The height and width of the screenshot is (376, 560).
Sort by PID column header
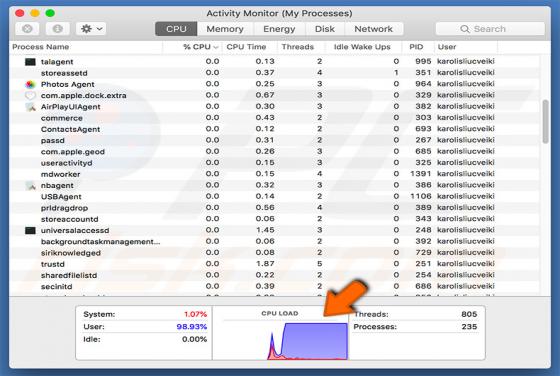click(418, 47)
